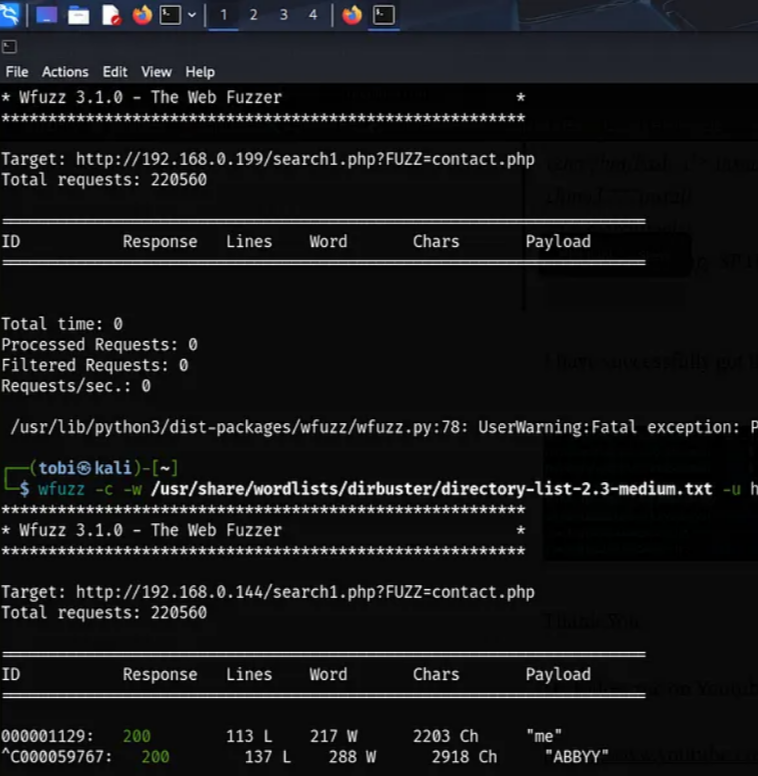
Task: Click the wfuzz command word
Action: coord(61,489)
